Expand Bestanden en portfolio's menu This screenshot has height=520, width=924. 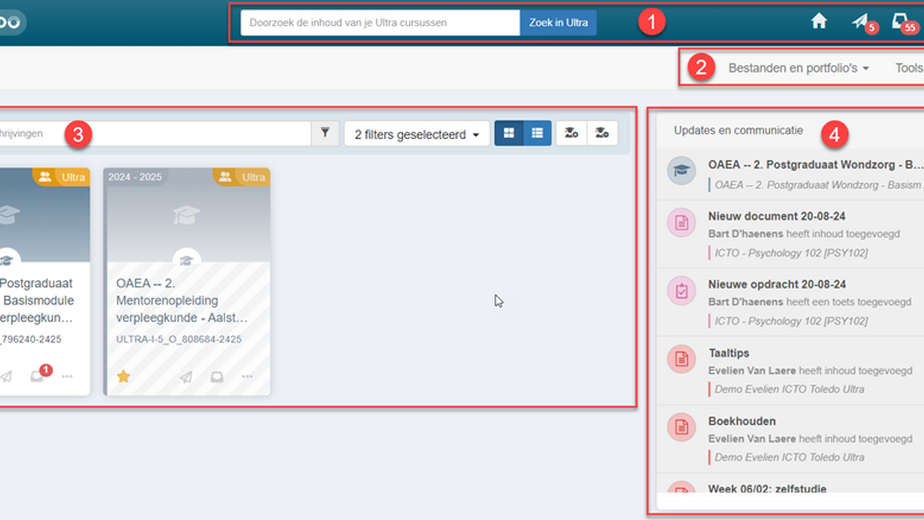click(798, 68)
